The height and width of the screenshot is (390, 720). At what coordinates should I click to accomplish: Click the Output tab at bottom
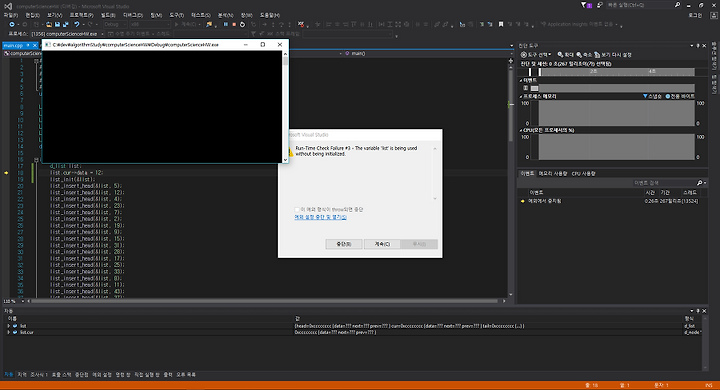[x=168, y=375]
